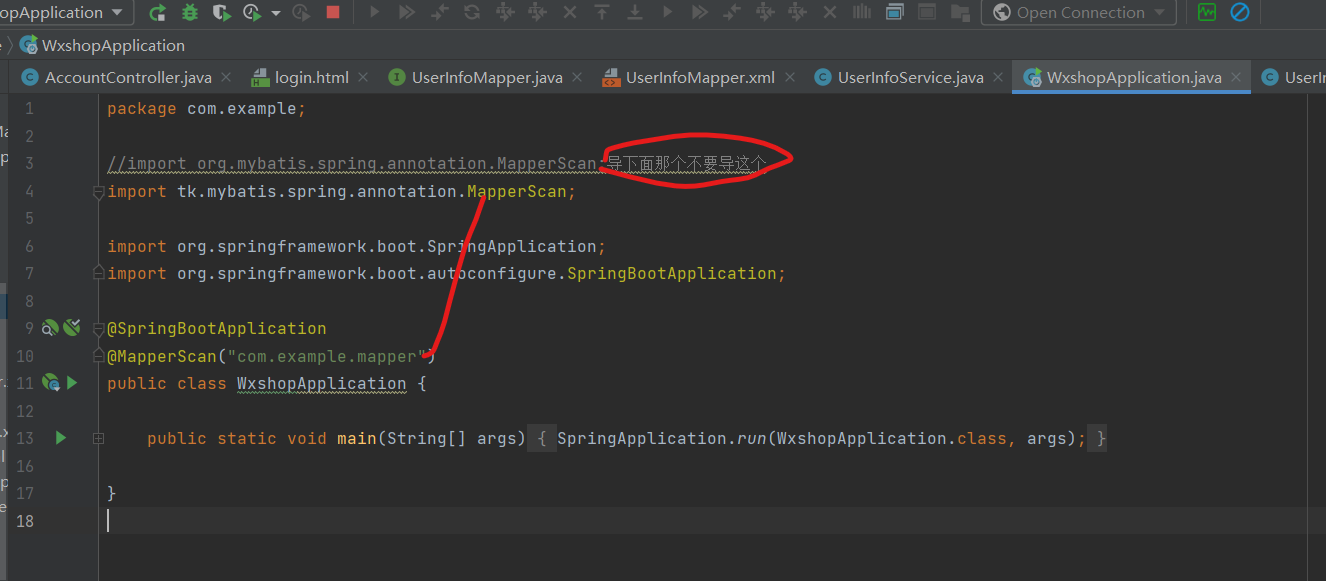Close the AccountController.java tab

[x=226, y=77]
